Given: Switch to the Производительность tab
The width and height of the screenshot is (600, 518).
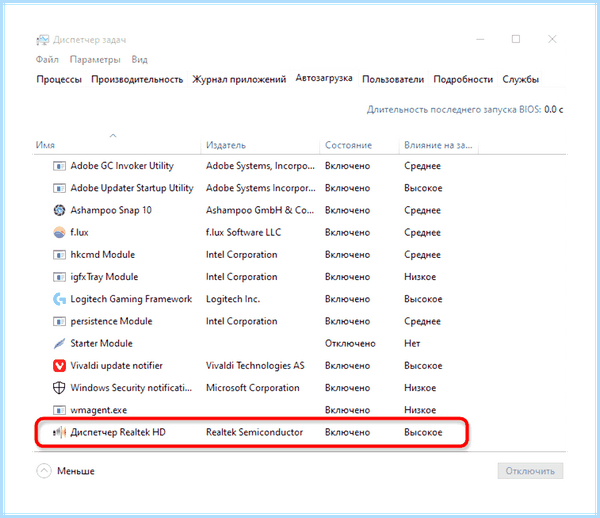Looking at the screenshot, I should [137, 79].
